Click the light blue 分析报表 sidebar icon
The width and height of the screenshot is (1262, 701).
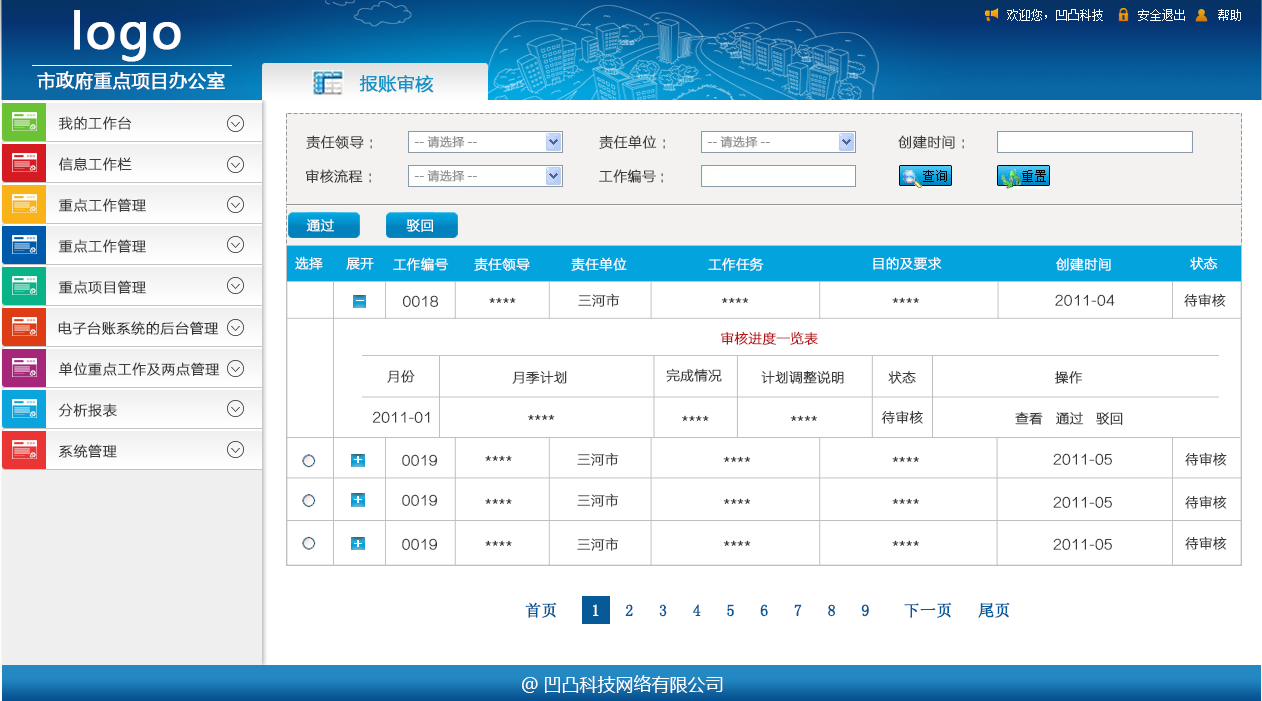point(24,410)
